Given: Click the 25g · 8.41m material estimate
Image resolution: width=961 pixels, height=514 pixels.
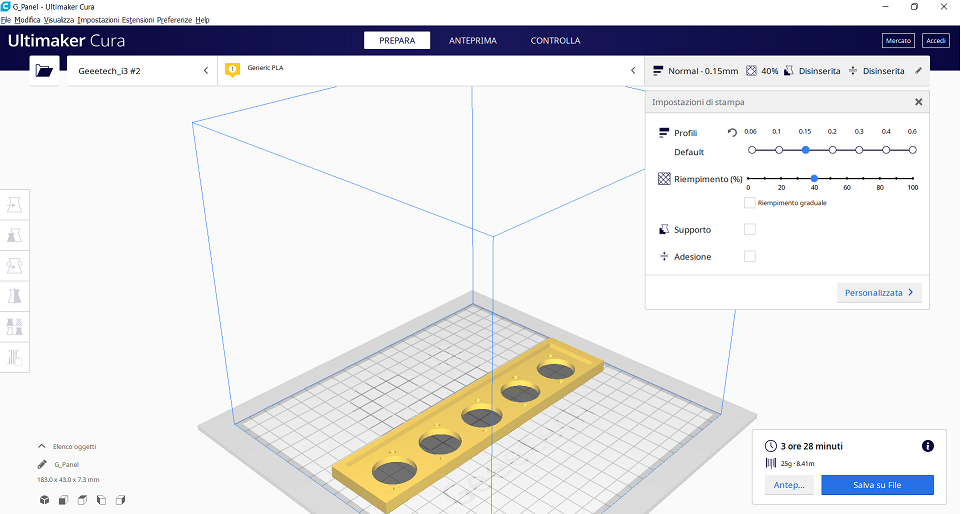Looking at the screenshot, I should tap(797, 464).
